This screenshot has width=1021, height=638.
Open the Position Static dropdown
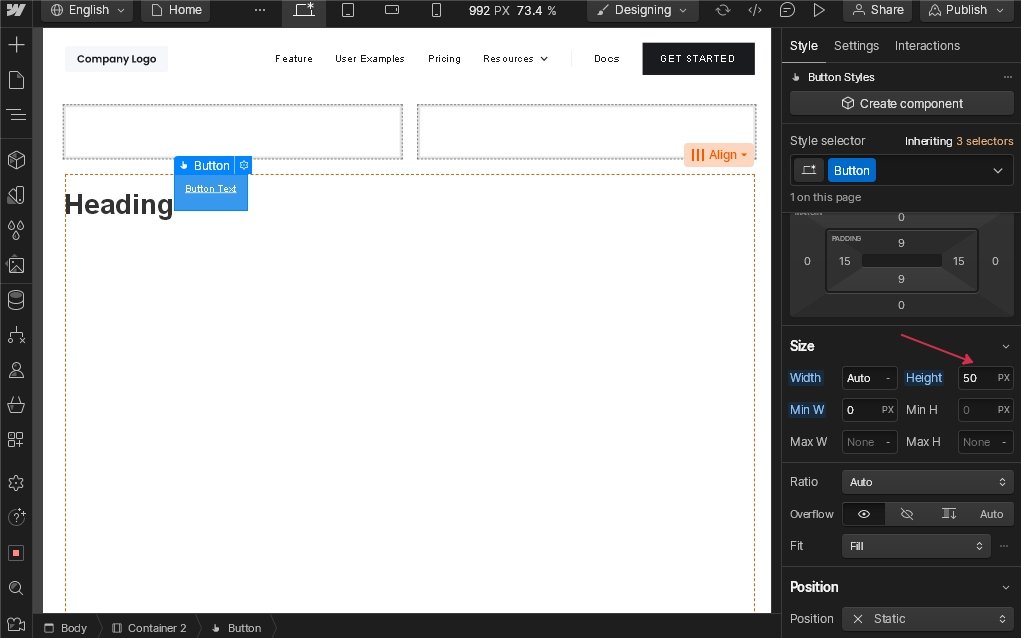[x=927, y=618]
